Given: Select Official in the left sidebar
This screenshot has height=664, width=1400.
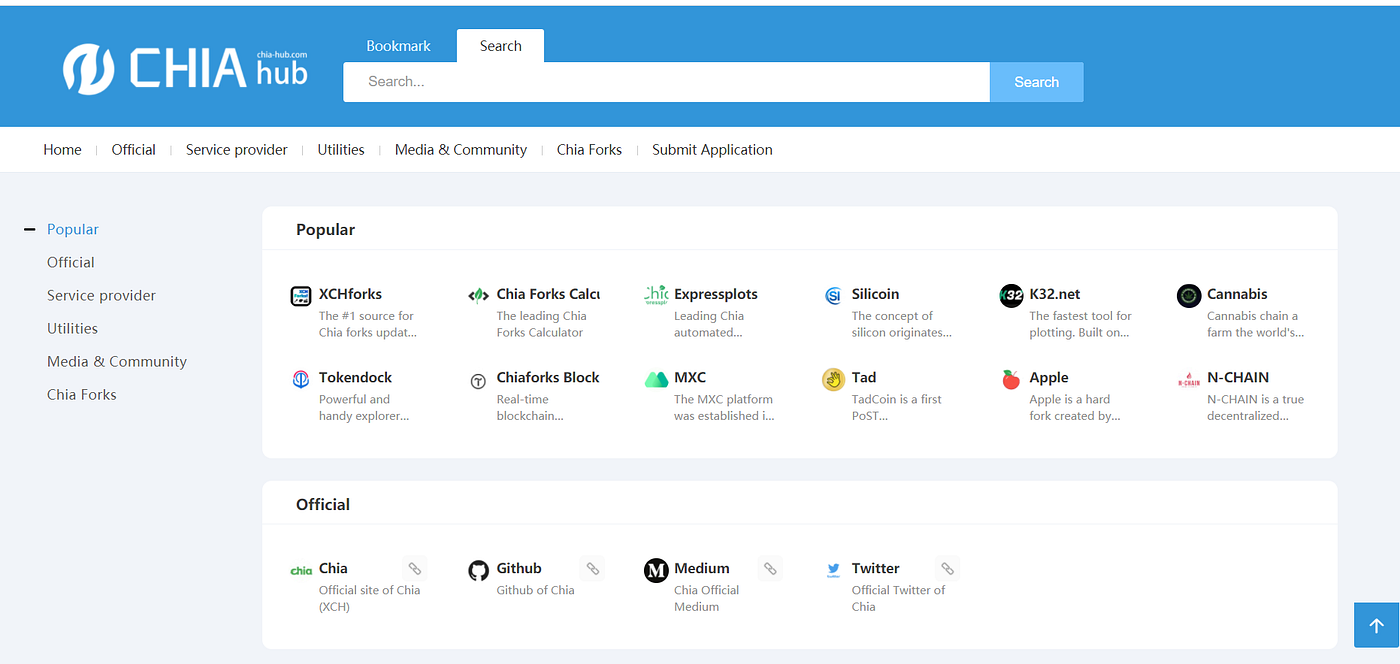Looking at the screenshot, I should click(71, 262).
